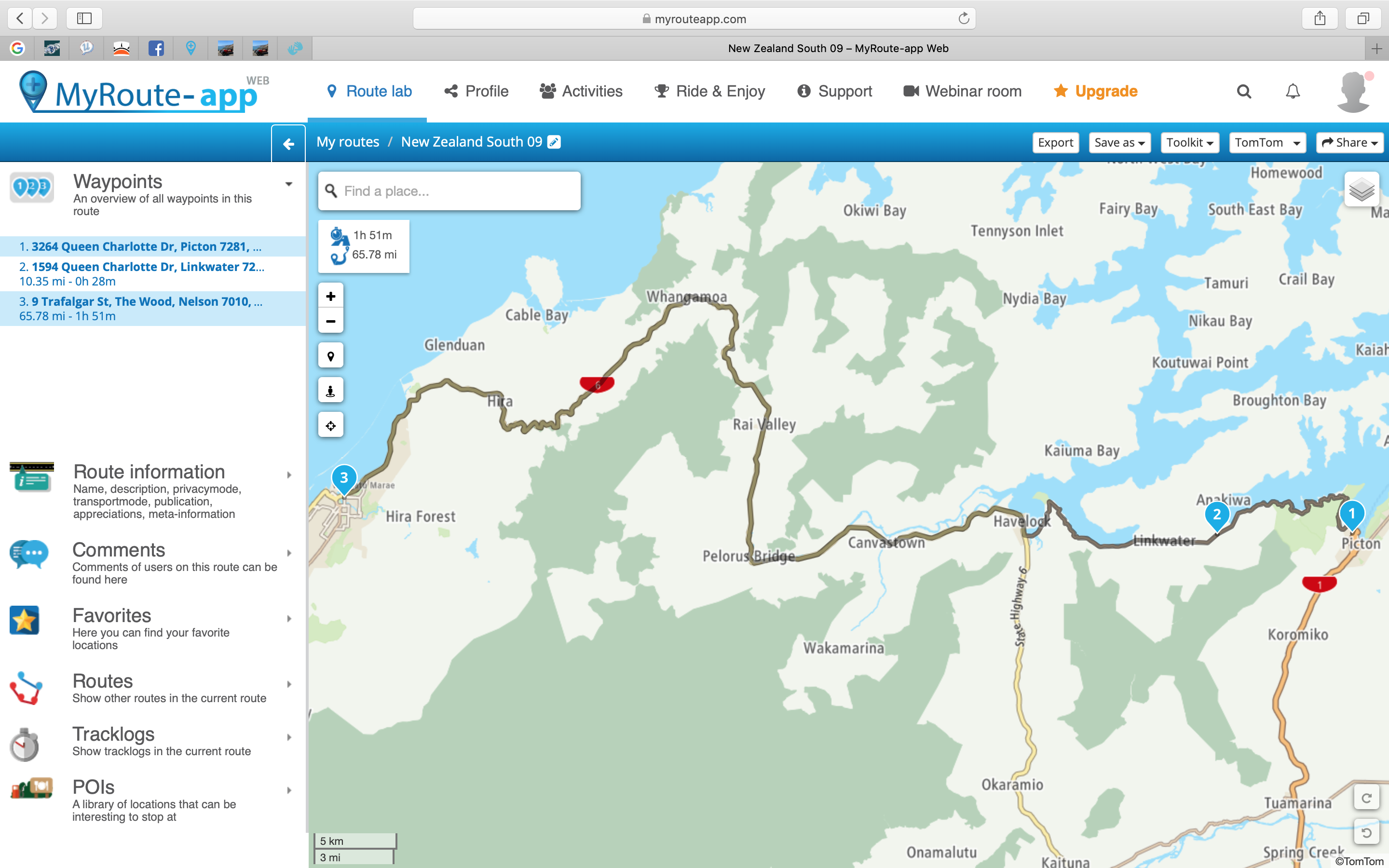Click the search magnifier in header

click(1244, 91)
